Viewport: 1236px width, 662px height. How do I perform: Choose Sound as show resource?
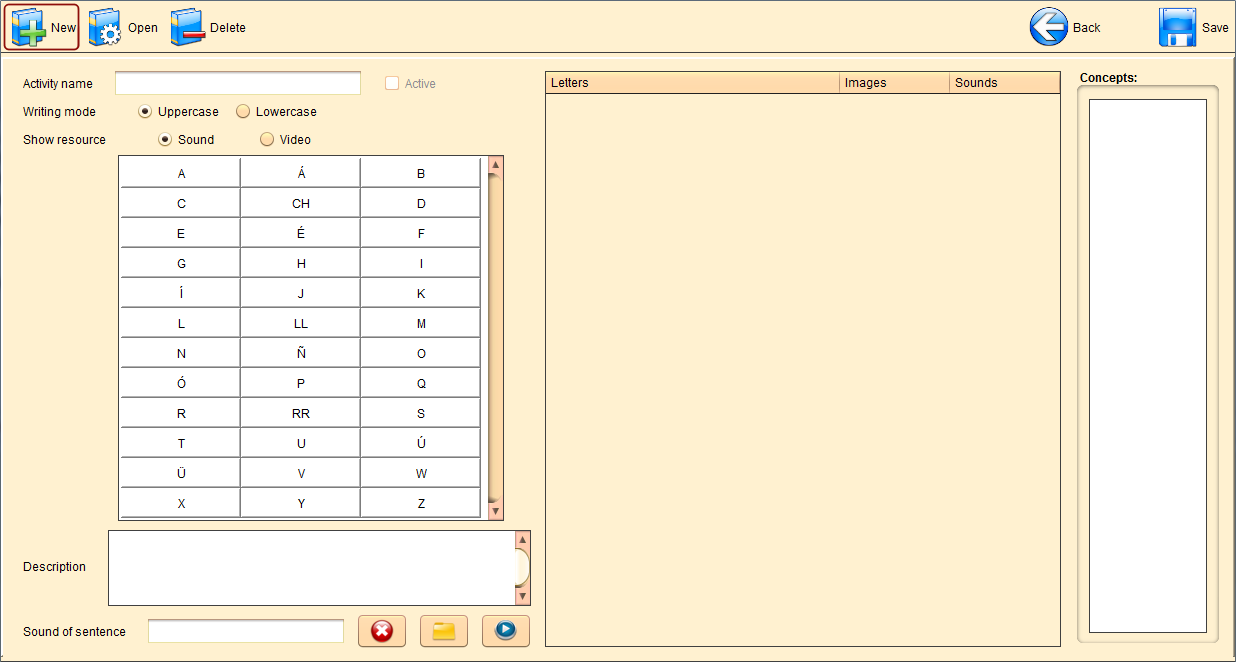[165, 139]
